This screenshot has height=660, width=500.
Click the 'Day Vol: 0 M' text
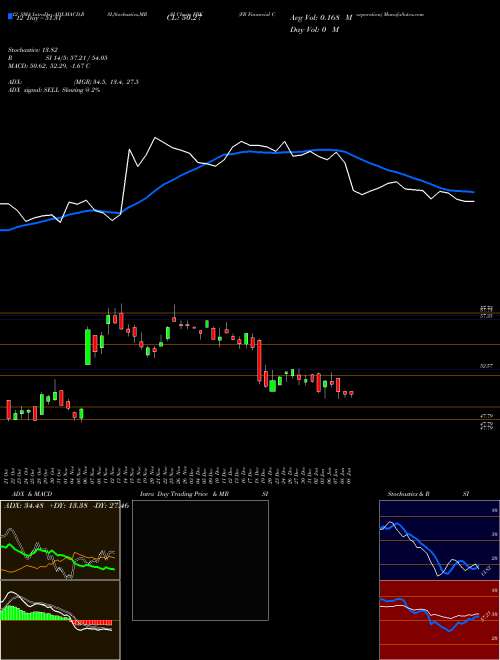point(314,29)
